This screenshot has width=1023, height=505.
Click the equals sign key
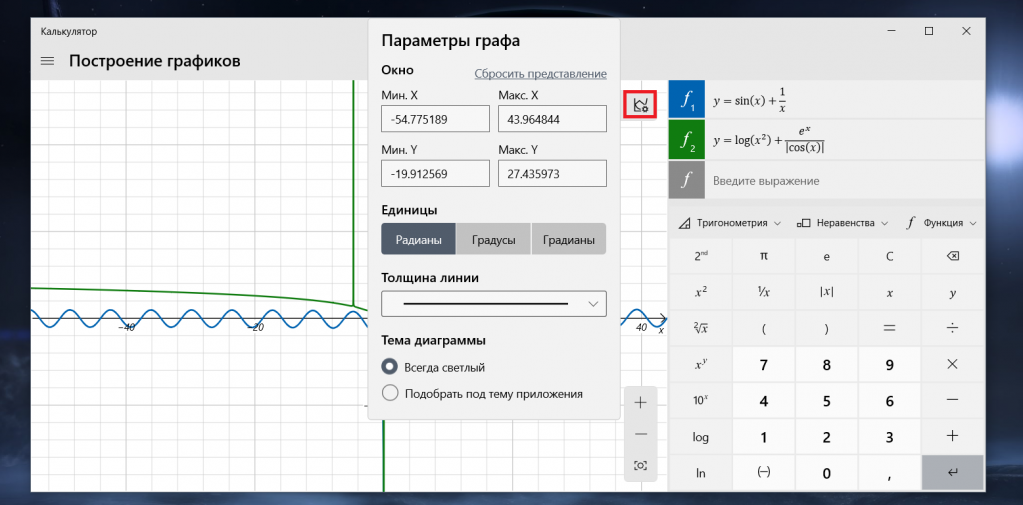[889, 329]
